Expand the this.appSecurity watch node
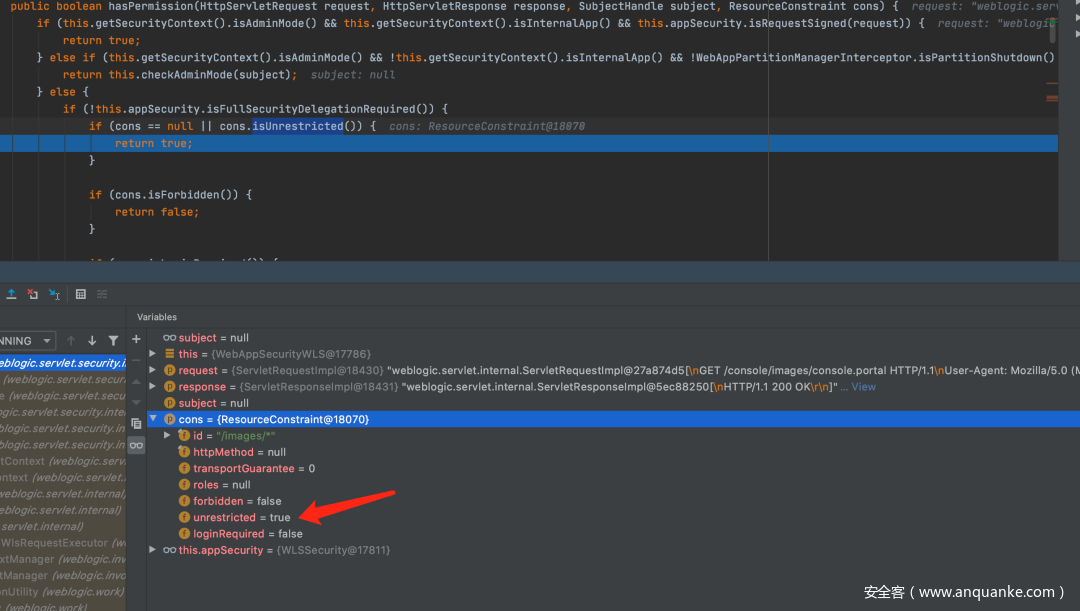 [153, 550]
